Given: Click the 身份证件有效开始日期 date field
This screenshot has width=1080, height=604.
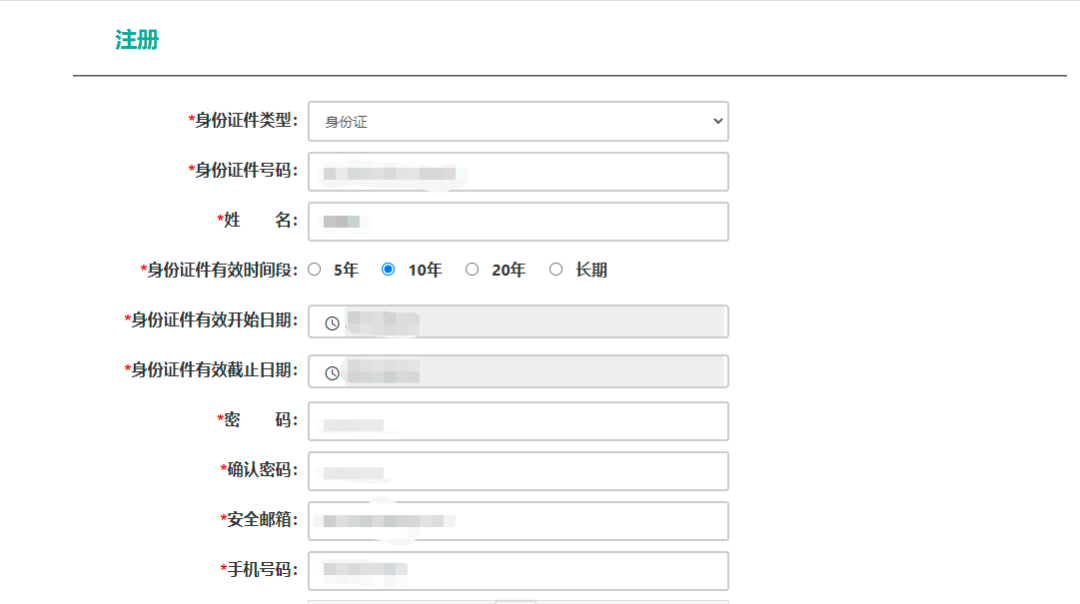Looking at the screenshot, I should click(x=518, y=321).
